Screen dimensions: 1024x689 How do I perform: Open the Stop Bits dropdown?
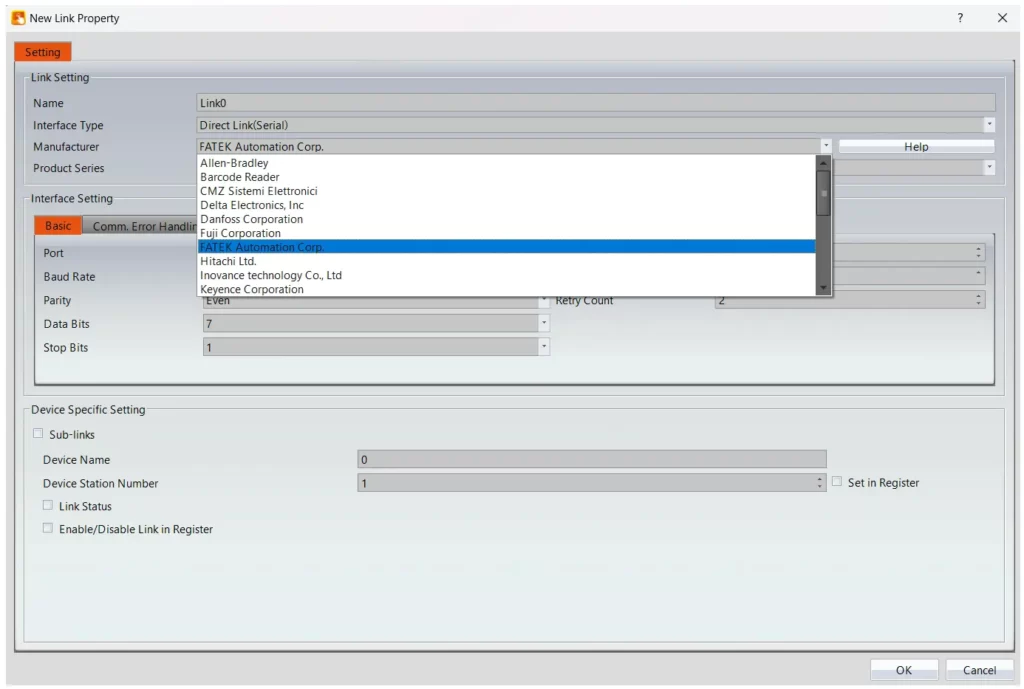(x=543, y=347)
